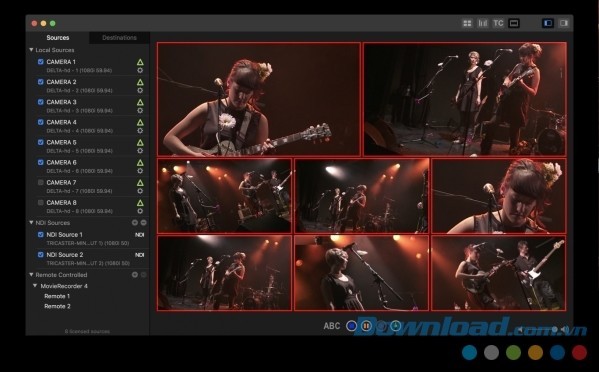
Task: Enable the CAMERA 7 checkbox
Action: (x=40, y=182)
